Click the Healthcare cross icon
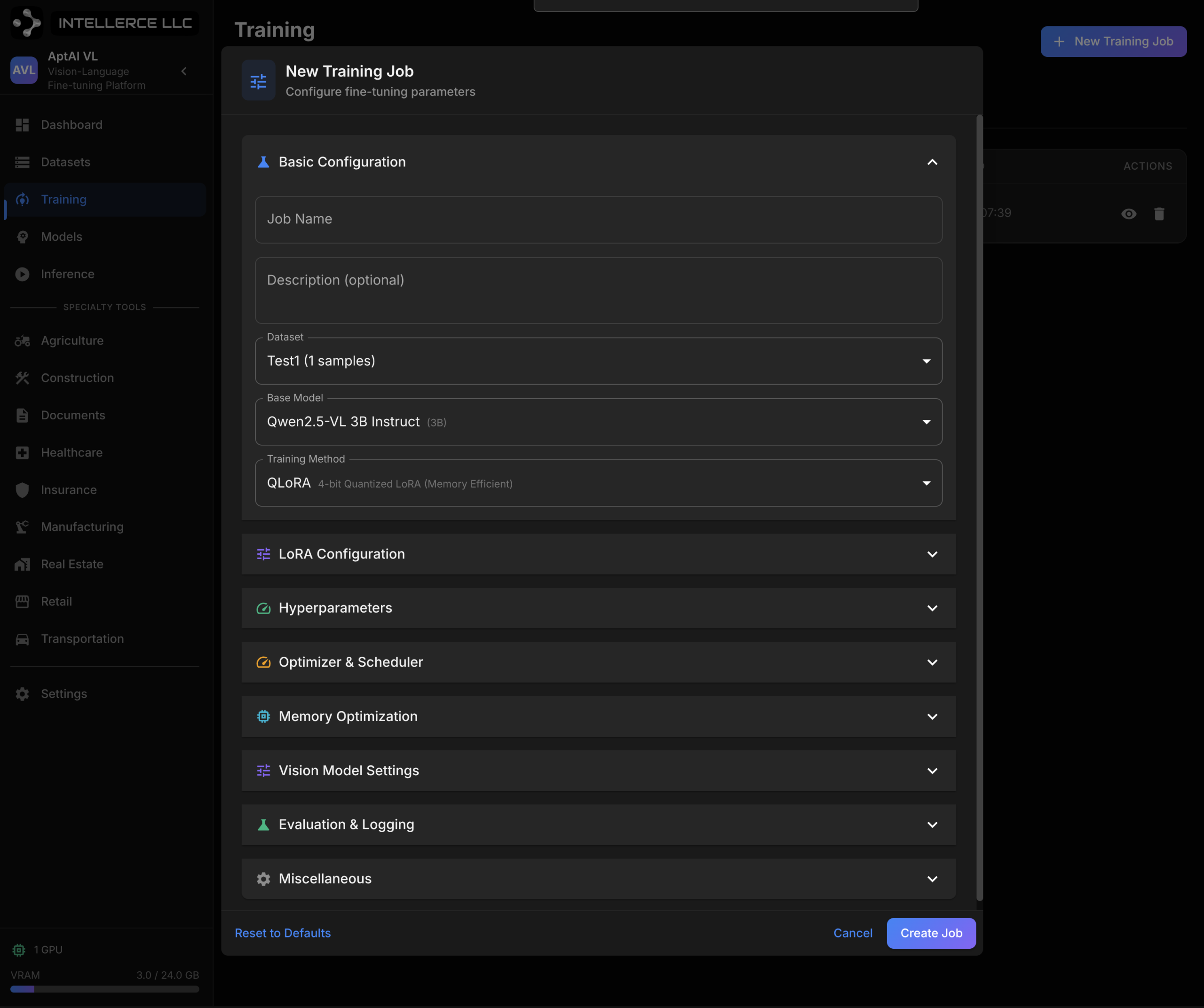The width and height of the screenshot is (1204, 1008). point(23,452)
